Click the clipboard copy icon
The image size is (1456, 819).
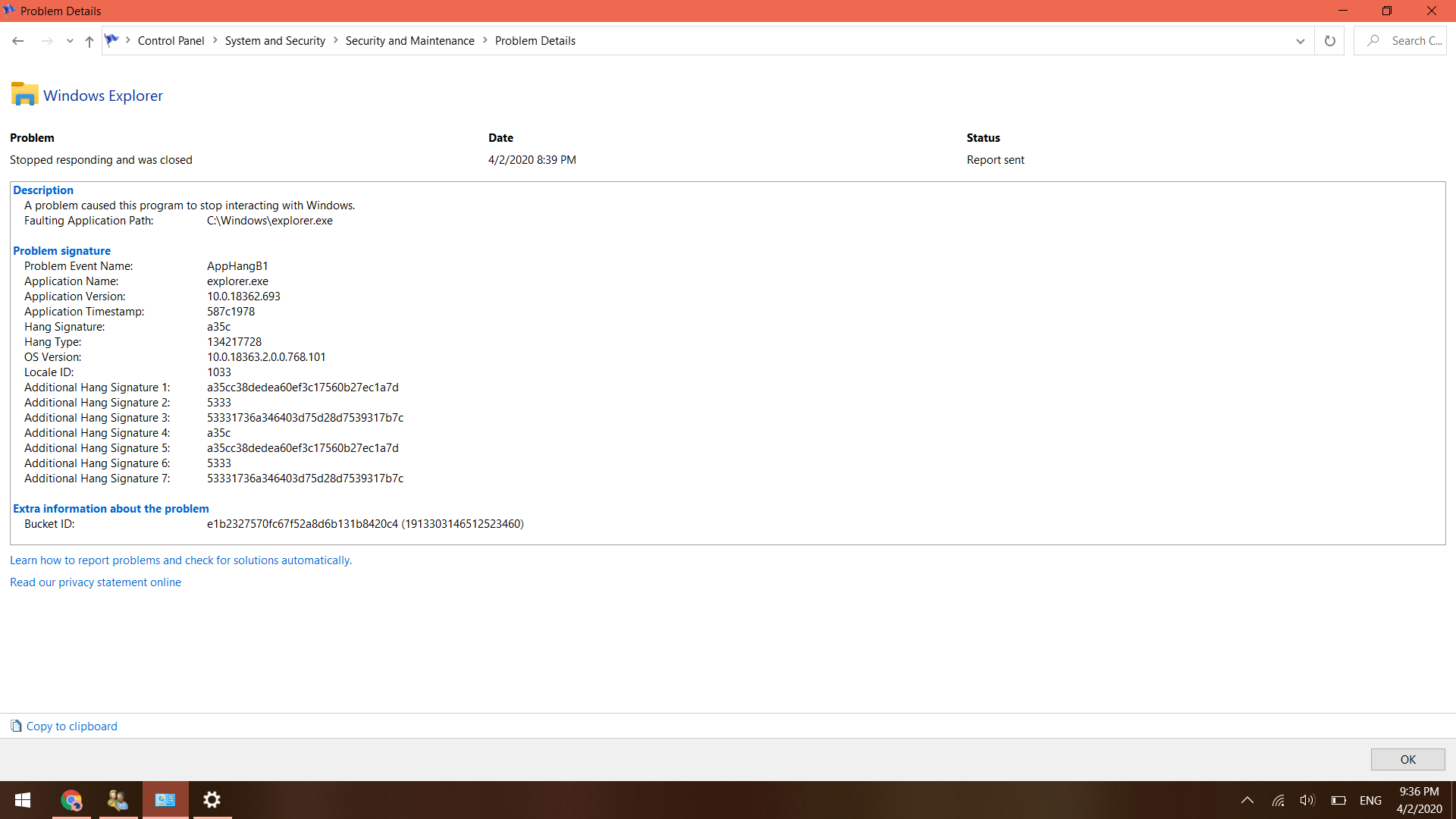[16, 726]
